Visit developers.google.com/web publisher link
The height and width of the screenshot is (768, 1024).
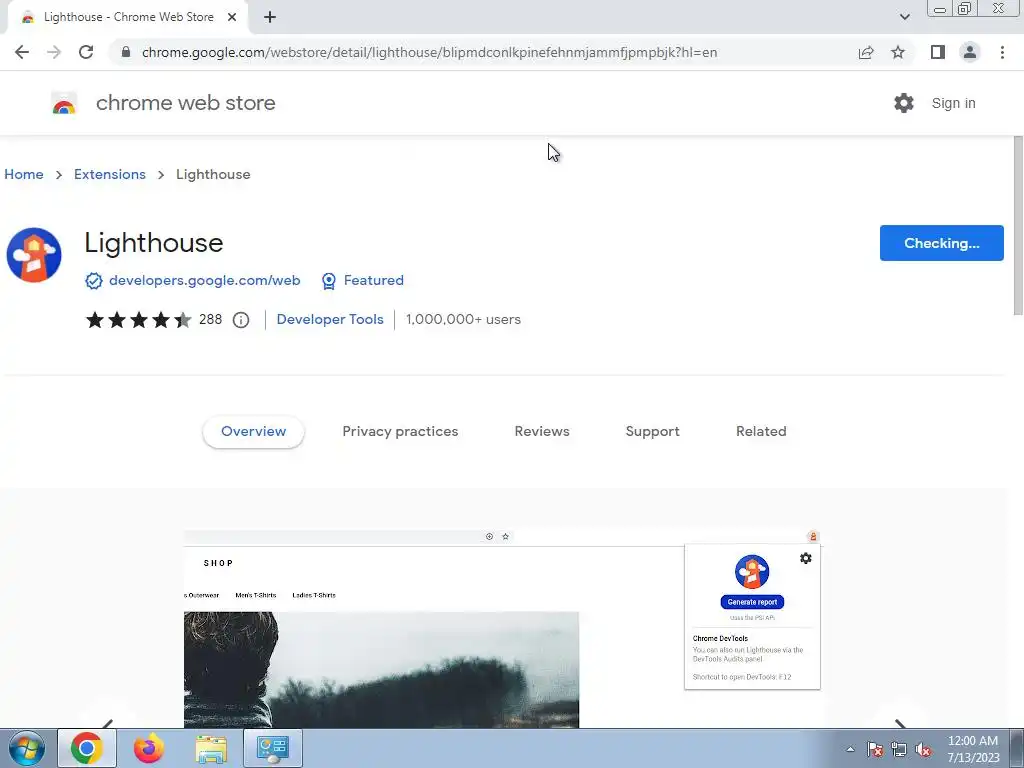click(x=204, y=280)
